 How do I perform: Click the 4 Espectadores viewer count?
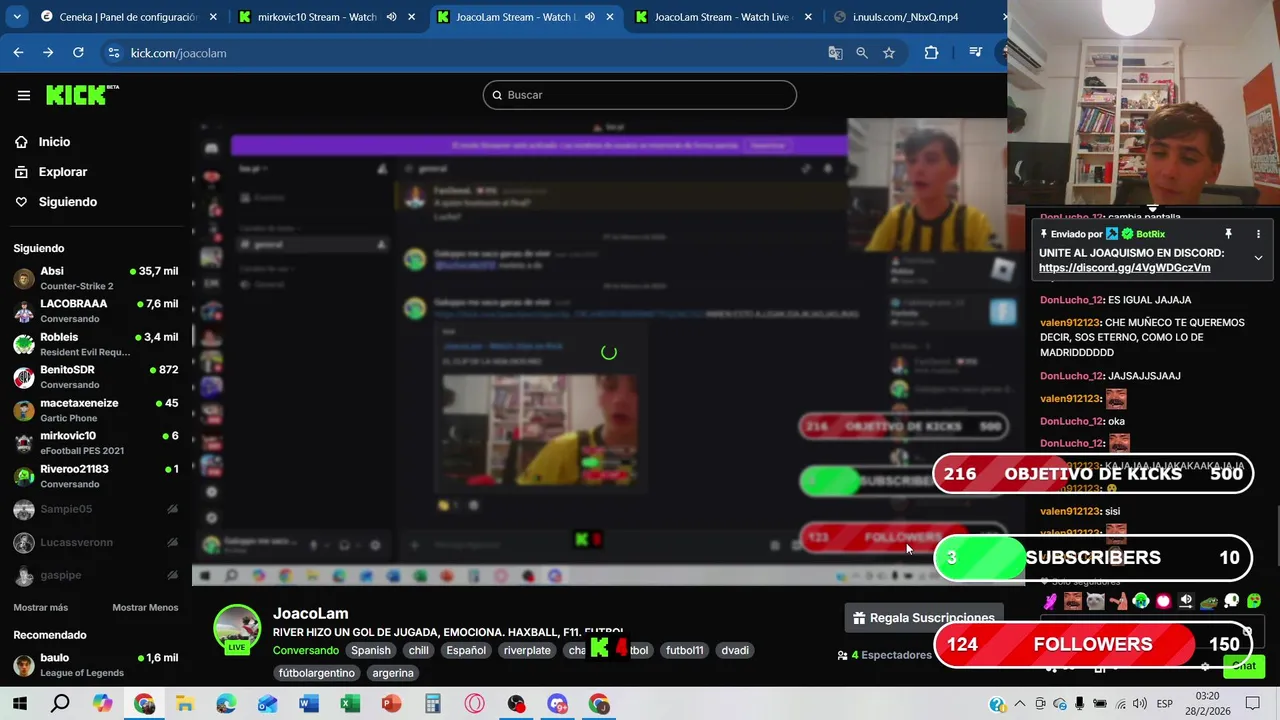[885, 655]
